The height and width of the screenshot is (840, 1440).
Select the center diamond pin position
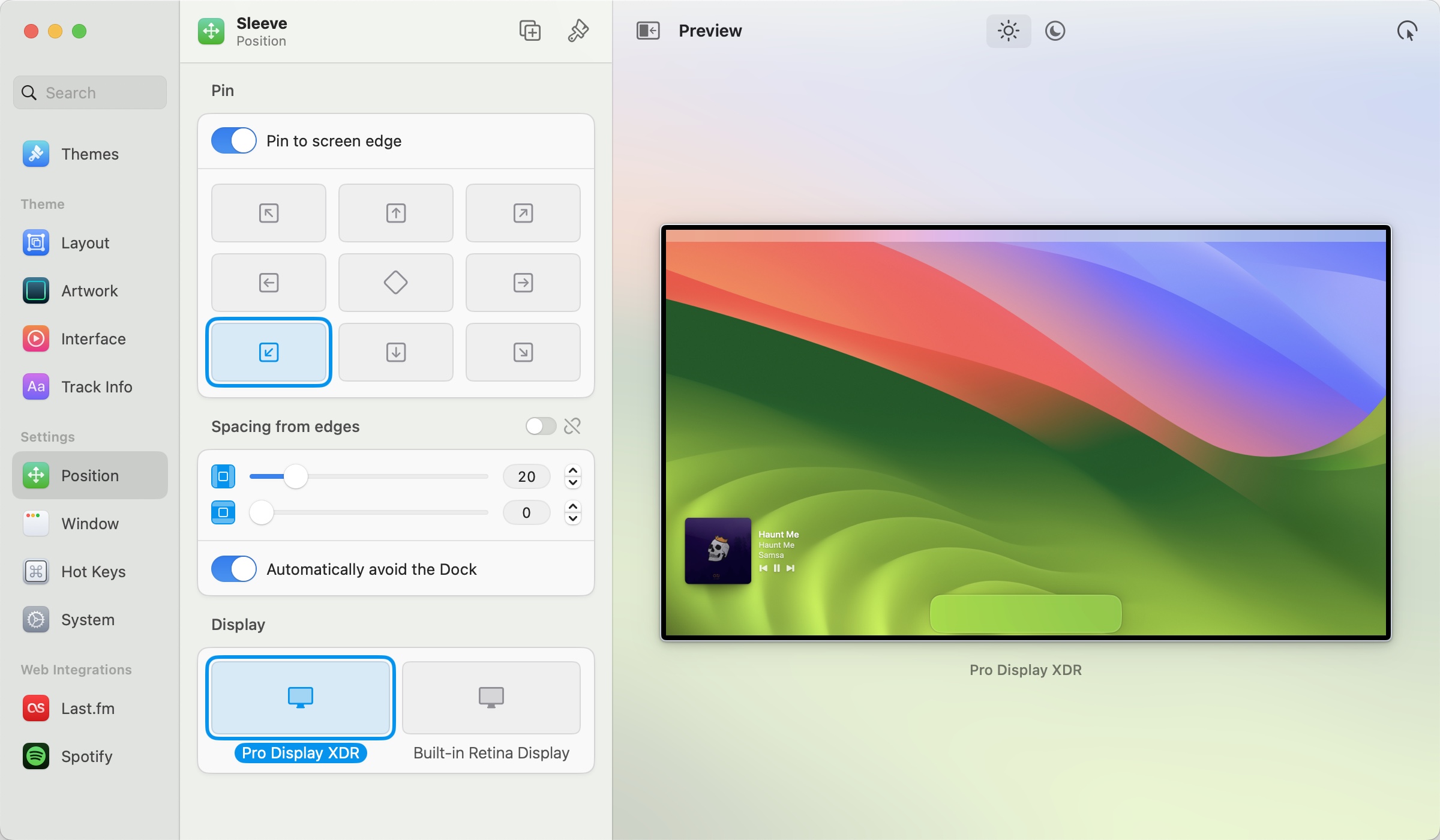[x=396, y=283]
